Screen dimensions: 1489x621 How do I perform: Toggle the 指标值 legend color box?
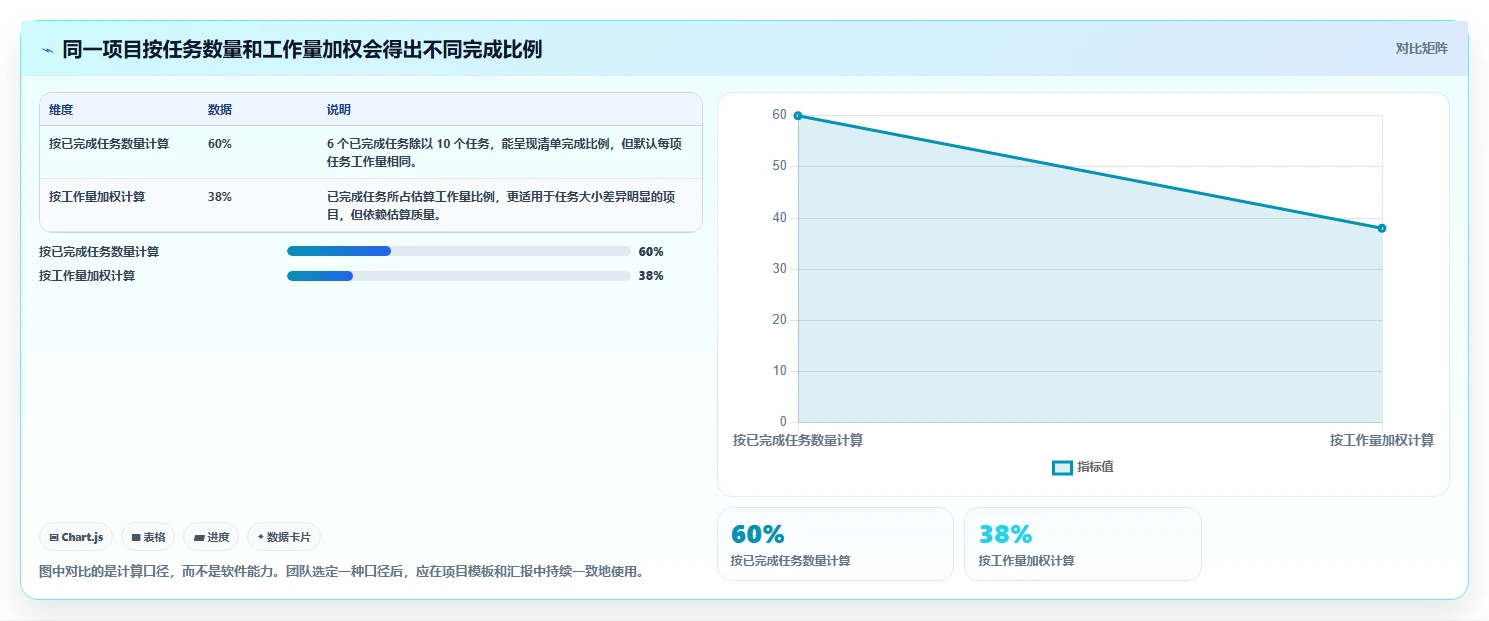pyautogui.click(x=1063, y=468)
